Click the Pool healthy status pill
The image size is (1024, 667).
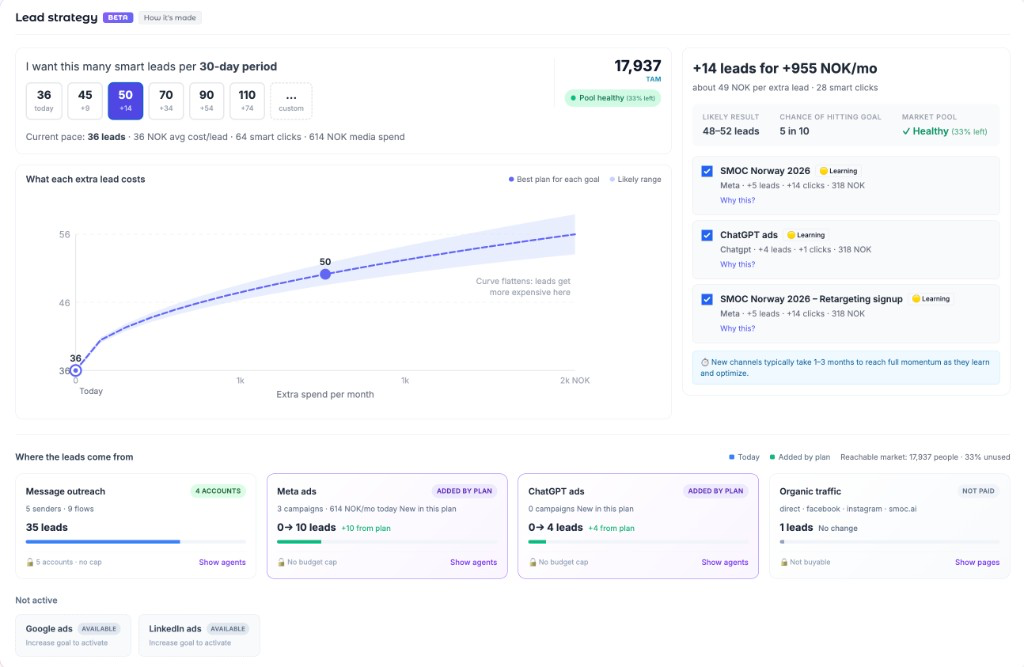coord(613,98)
